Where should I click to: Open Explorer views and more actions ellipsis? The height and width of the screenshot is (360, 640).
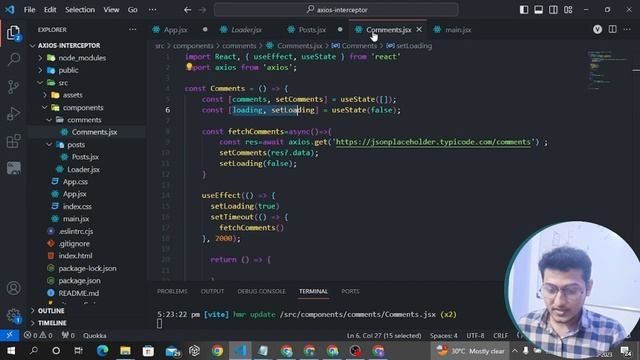click(x=133, y=29)
